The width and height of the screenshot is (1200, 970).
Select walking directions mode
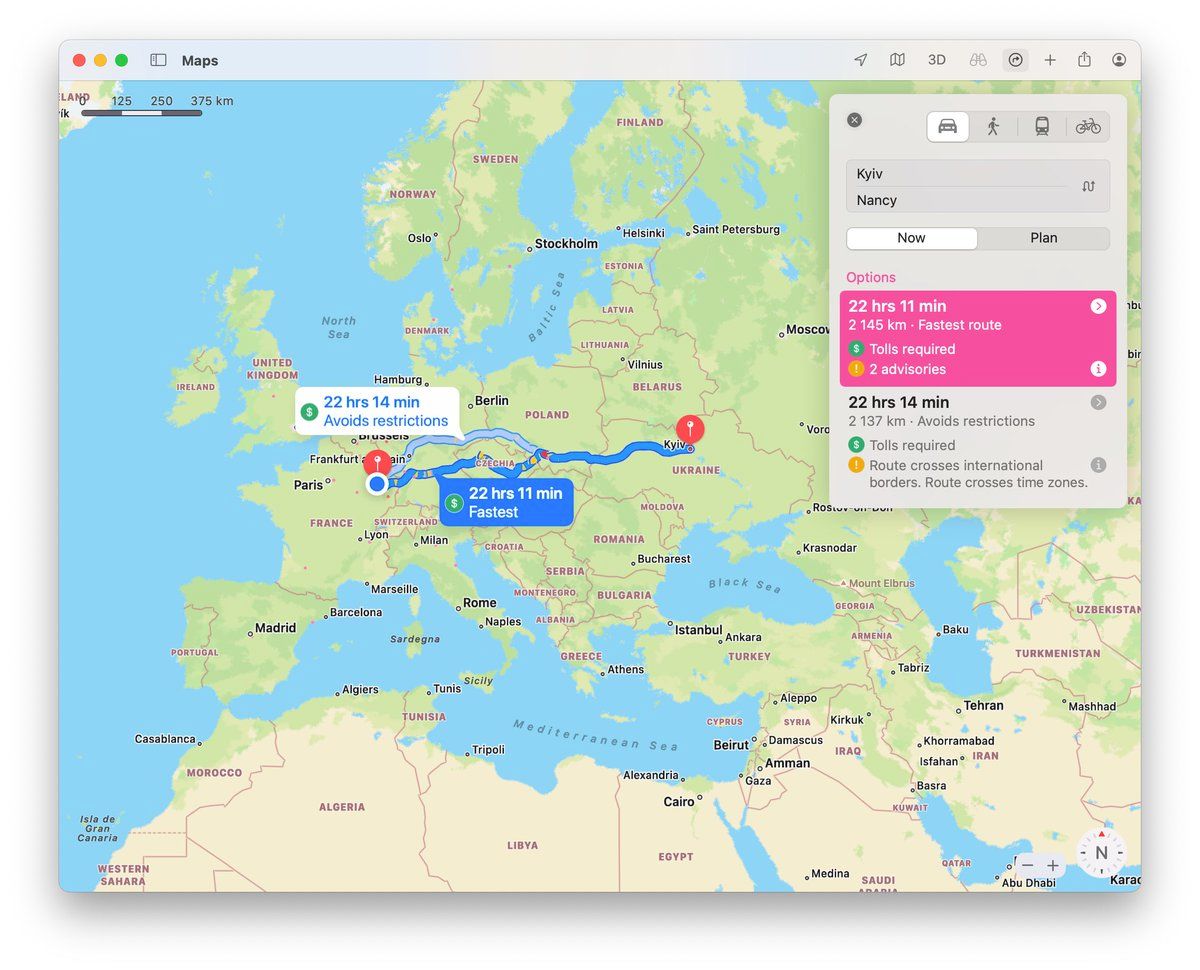point(993,126)
